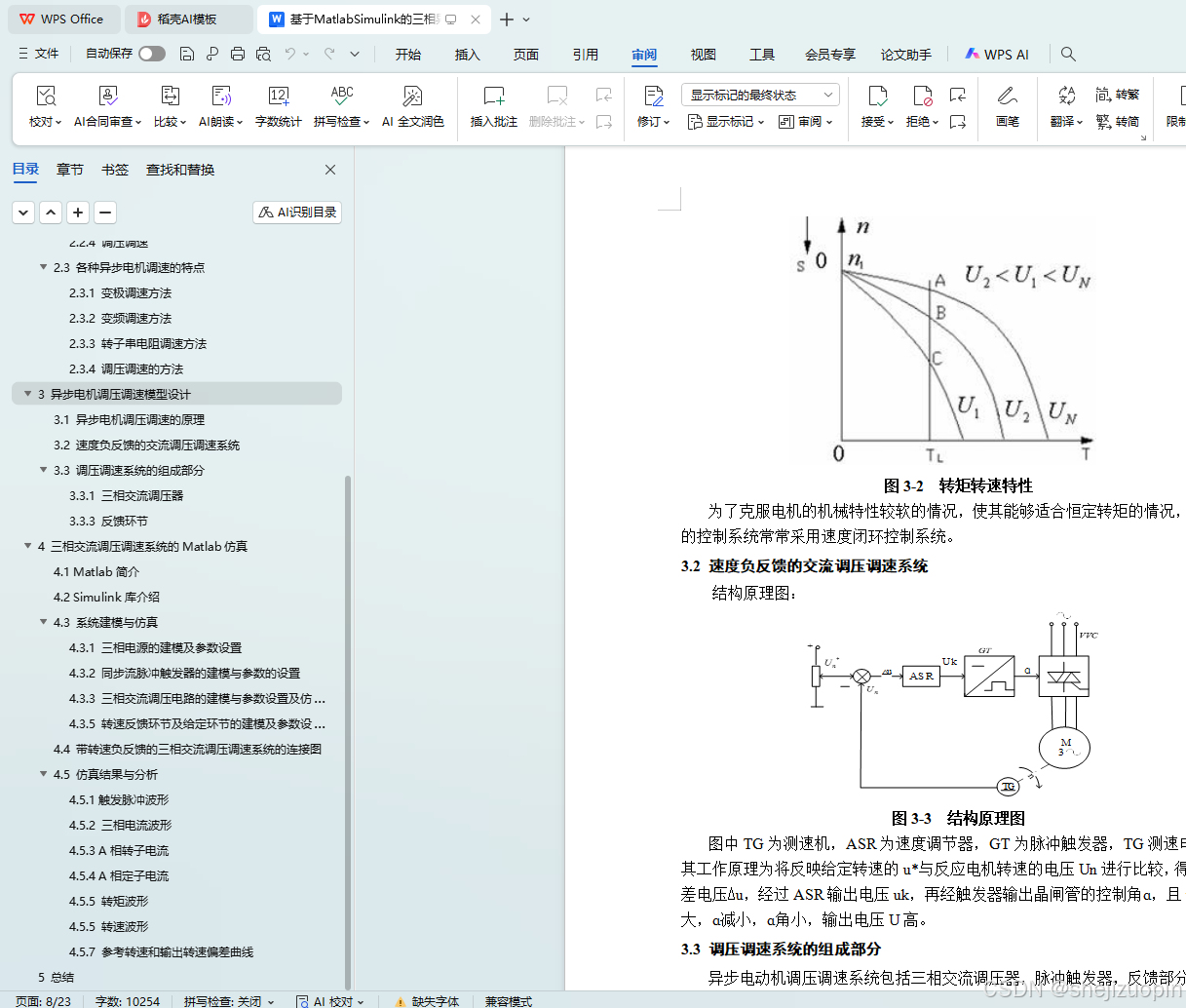Viewport: 1186px width, 1008px height.
Task: Collapse chapter 3 异步电机调压调速模型设计
Action: (27, 394)
